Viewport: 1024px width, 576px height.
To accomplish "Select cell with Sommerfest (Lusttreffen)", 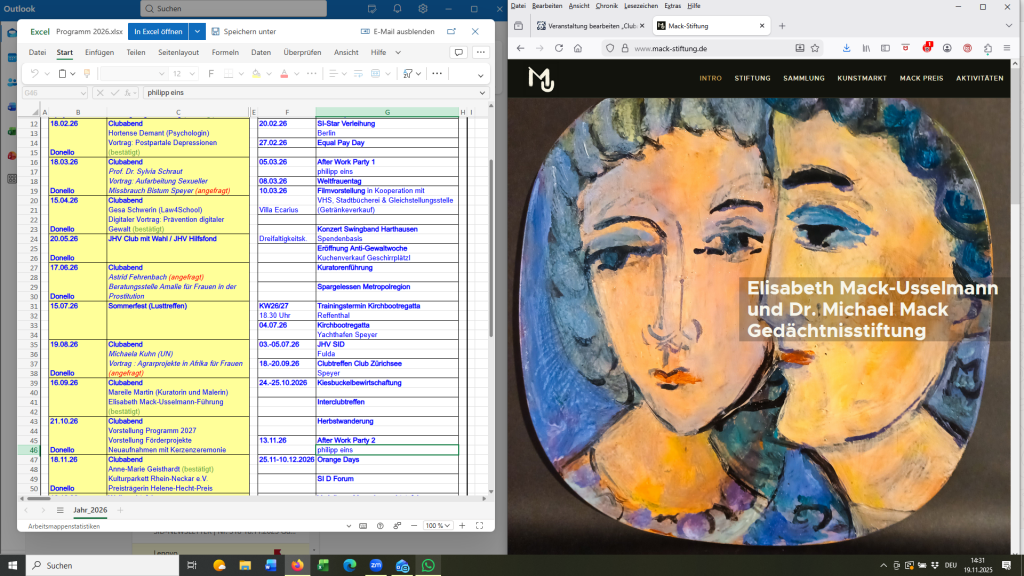I will 178,306.
